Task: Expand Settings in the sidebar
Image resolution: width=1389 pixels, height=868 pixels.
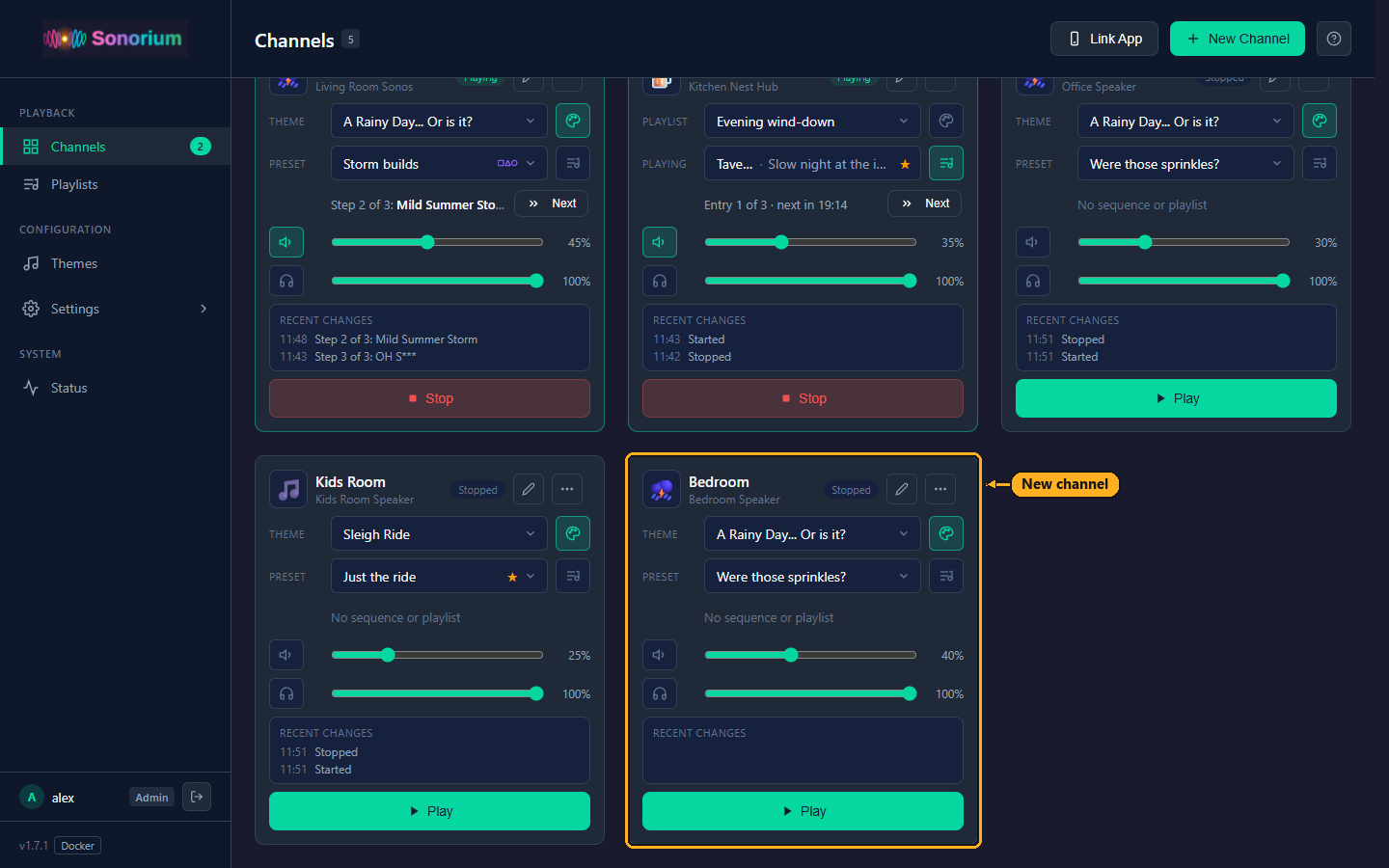Action: (x=115, y=309)
